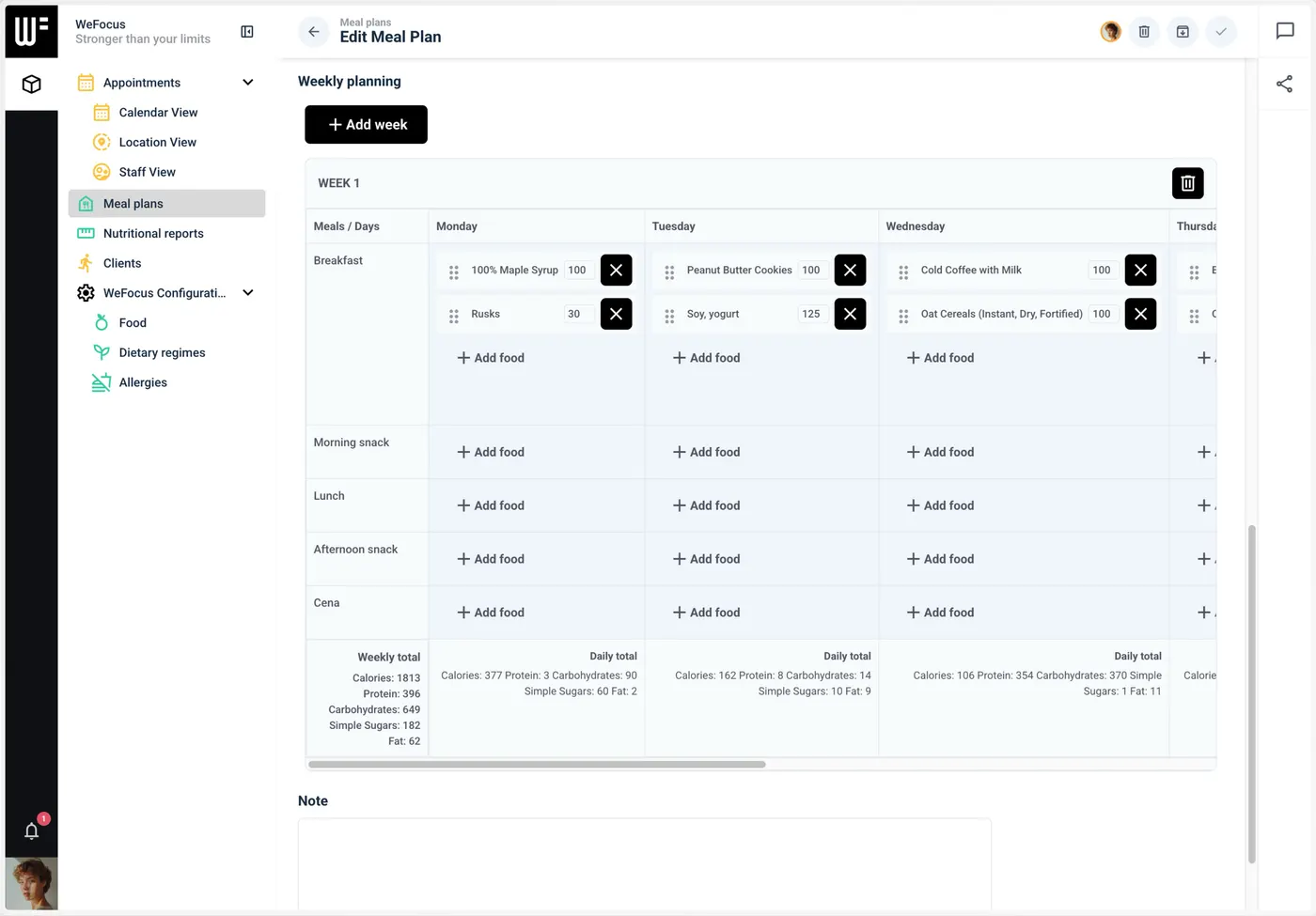This screenshot has width=1316, height=916.
Task: Confirm with the checkmark icon
Action: click(x=1221, y=32)
